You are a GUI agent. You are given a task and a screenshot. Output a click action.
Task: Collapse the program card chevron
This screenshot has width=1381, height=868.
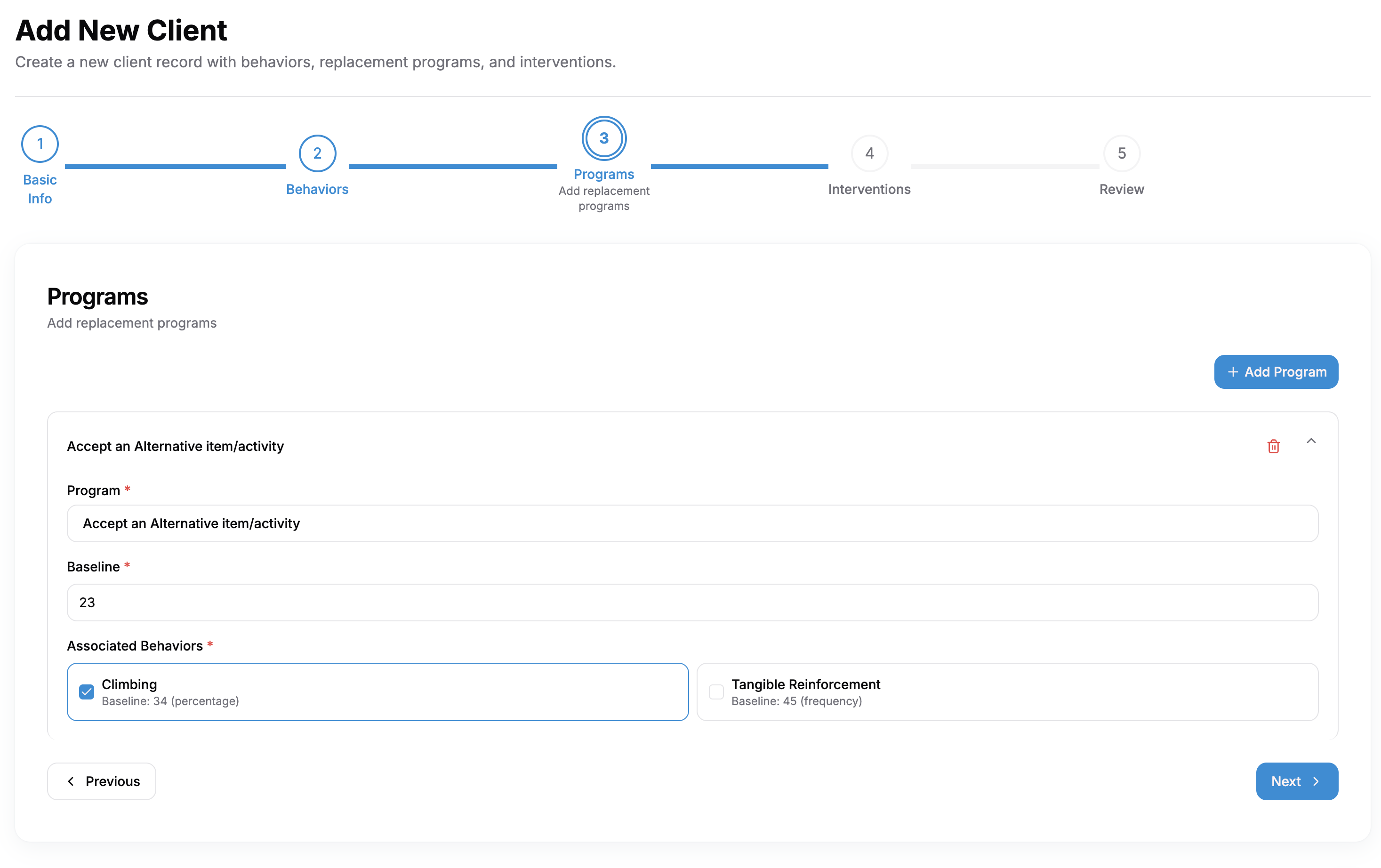coord(1311,441)
